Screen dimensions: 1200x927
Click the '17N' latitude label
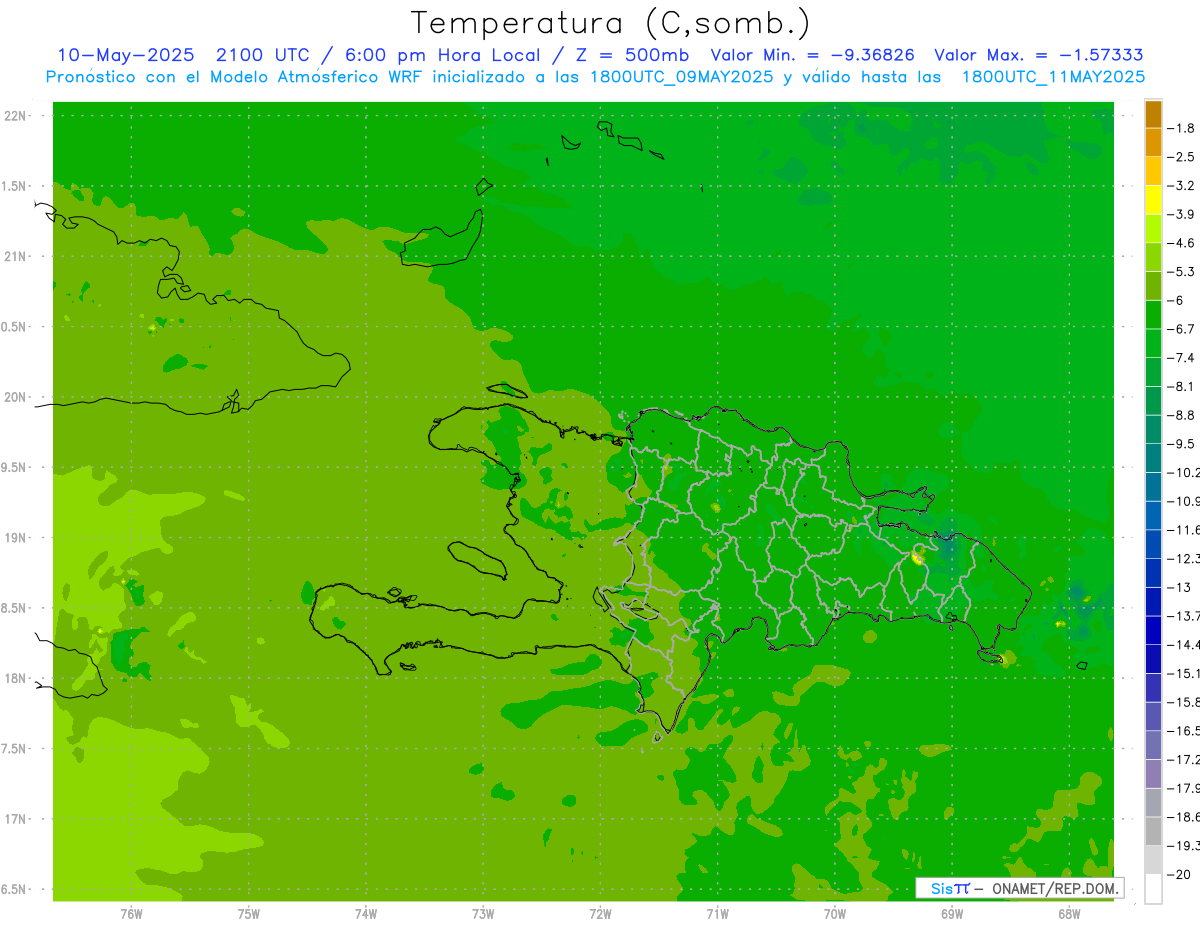16,819
